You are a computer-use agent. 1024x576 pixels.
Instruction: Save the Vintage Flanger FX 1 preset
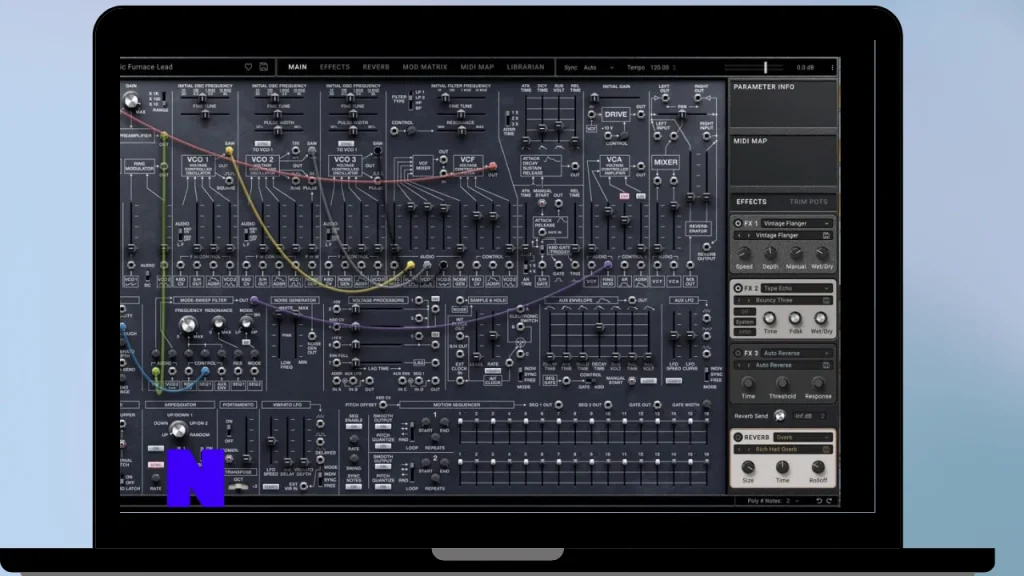pos(826,235)
